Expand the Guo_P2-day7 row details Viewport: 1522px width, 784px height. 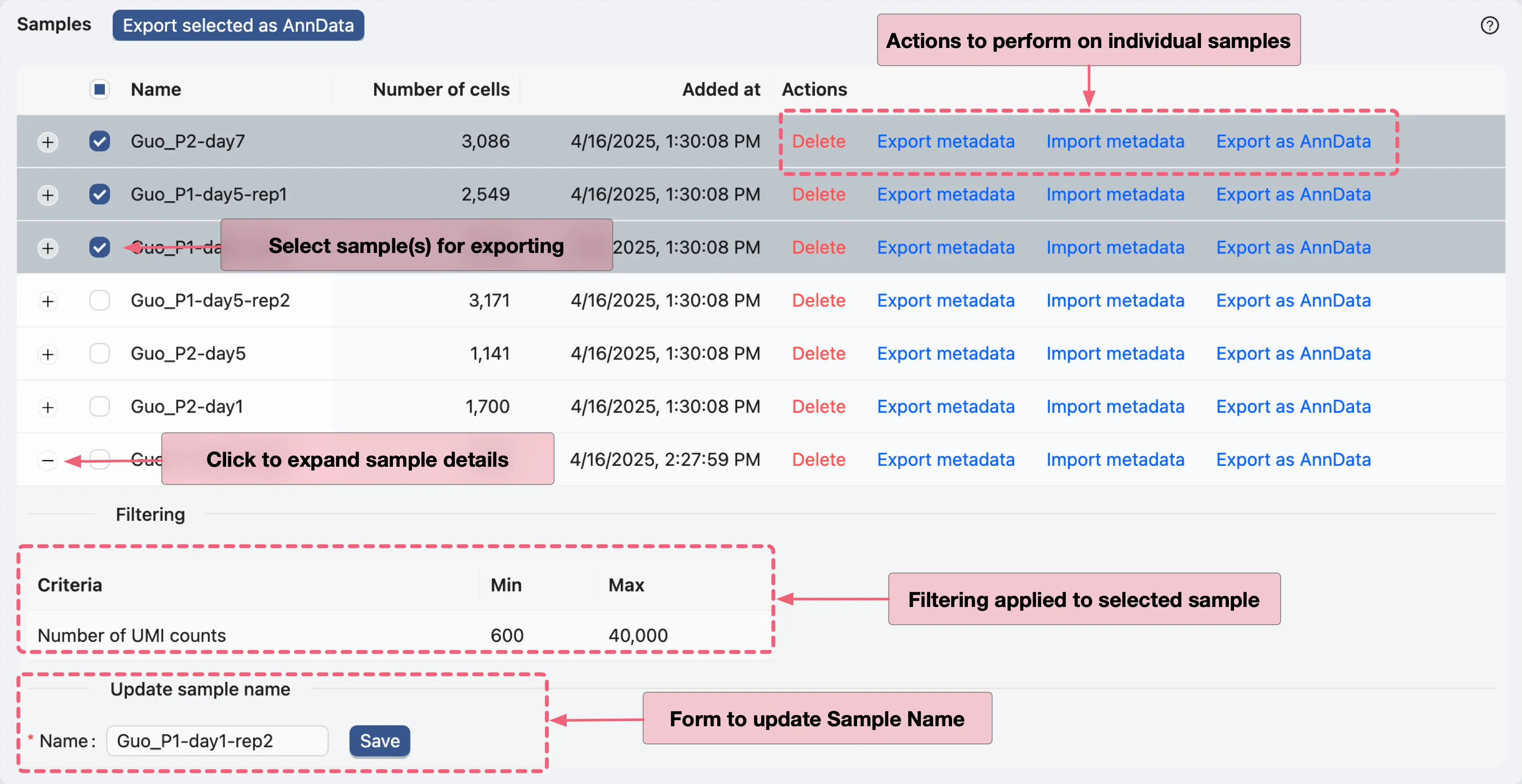48,142
